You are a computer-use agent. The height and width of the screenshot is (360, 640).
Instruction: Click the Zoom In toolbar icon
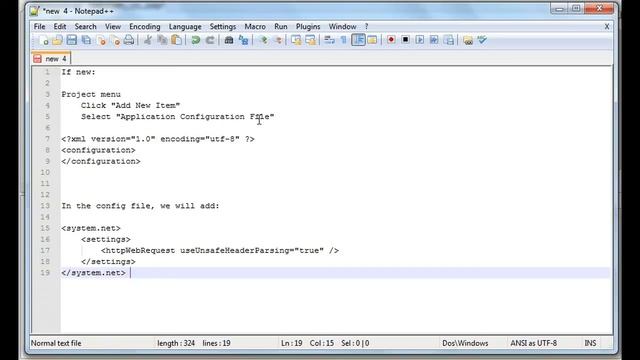(263, 40)
